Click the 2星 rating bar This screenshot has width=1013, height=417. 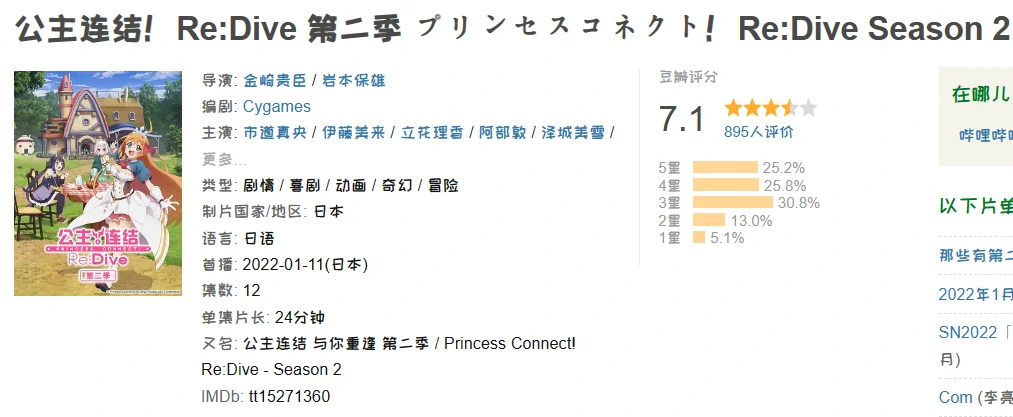[x=709, y=220]
